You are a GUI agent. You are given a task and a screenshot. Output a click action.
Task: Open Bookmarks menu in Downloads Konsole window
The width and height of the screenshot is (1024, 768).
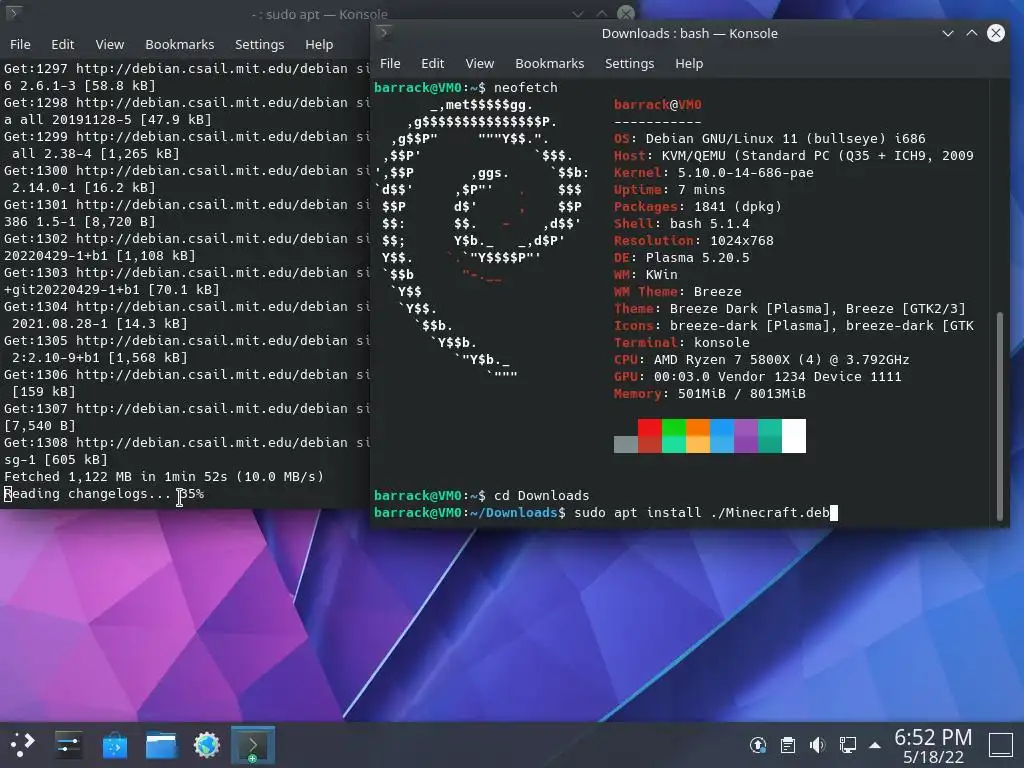[549, 63]
